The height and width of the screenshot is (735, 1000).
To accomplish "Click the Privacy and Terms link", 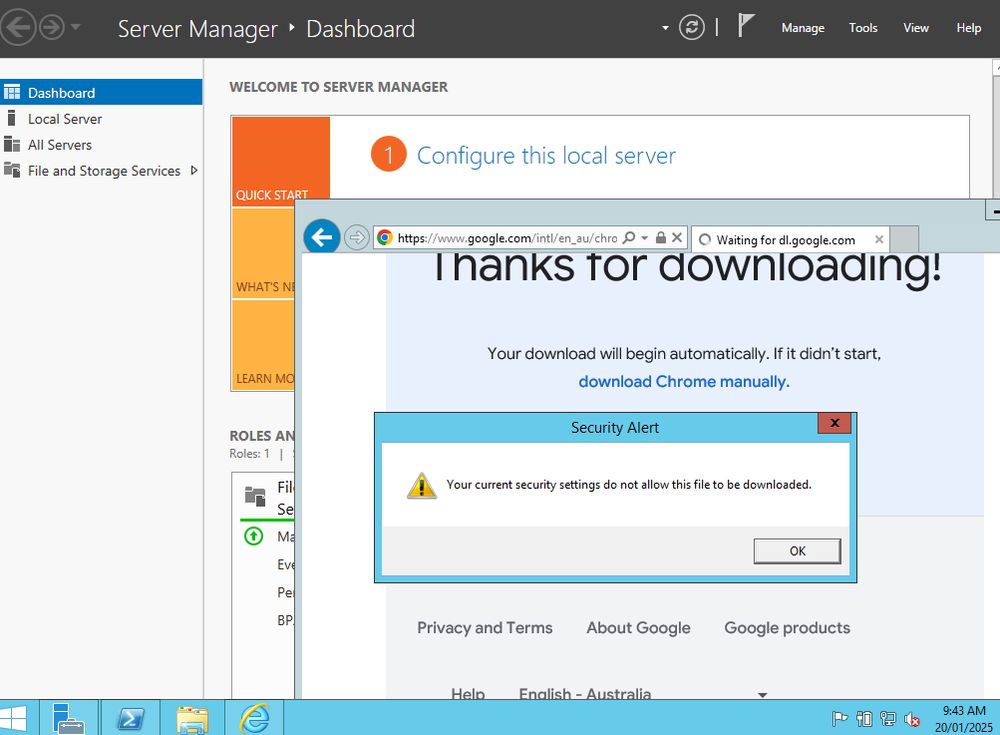I will click(x=485, y=628).
